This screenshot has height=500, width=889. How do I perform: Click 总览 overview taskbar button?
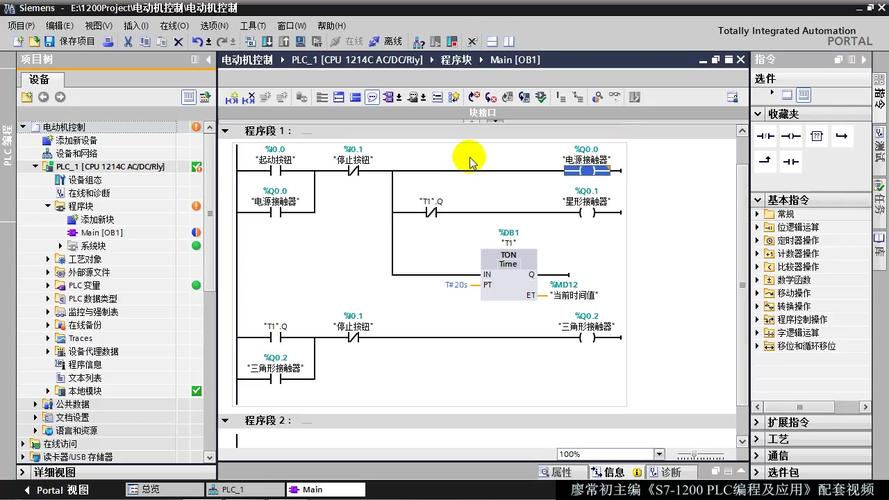point(164,490)
